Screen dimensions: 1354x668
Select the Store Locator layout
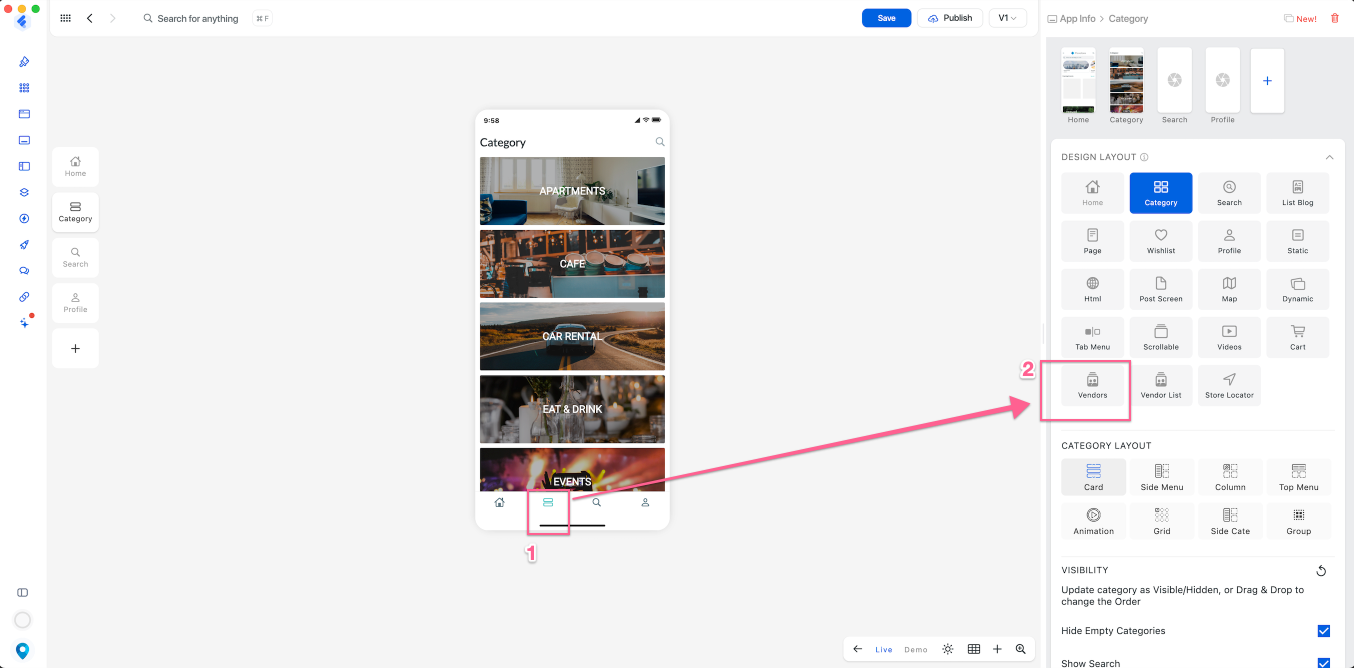1229,385
